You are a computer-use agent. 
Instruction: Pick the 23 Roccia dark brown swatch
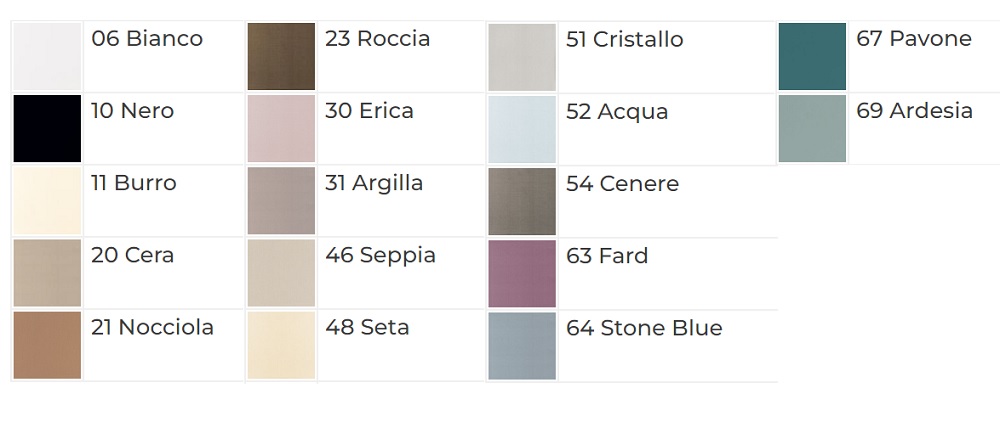pos(281,56)
